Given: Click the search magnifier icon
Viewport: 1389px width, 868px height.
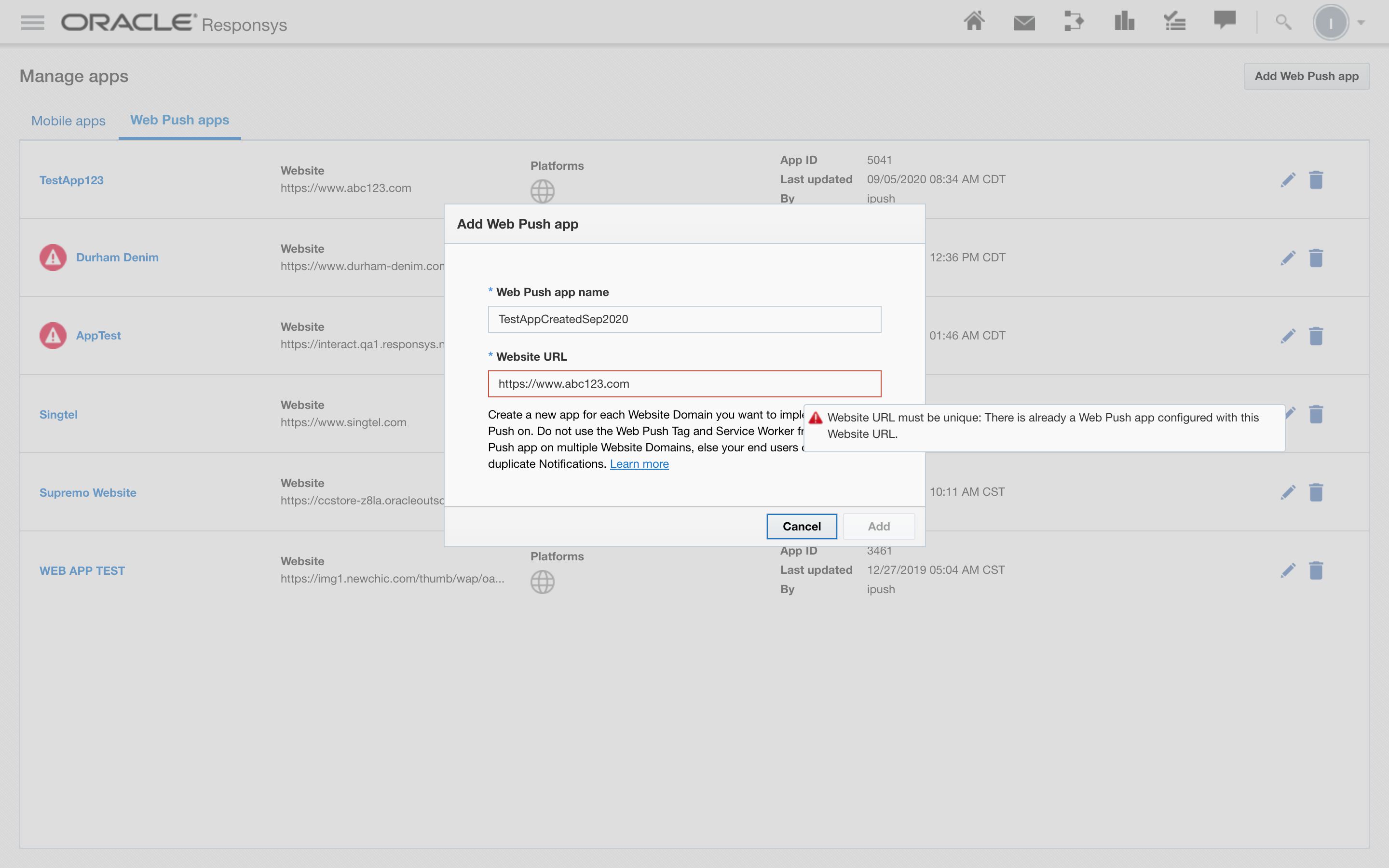Looking at the screenshot, I should tap(1283, 22).
